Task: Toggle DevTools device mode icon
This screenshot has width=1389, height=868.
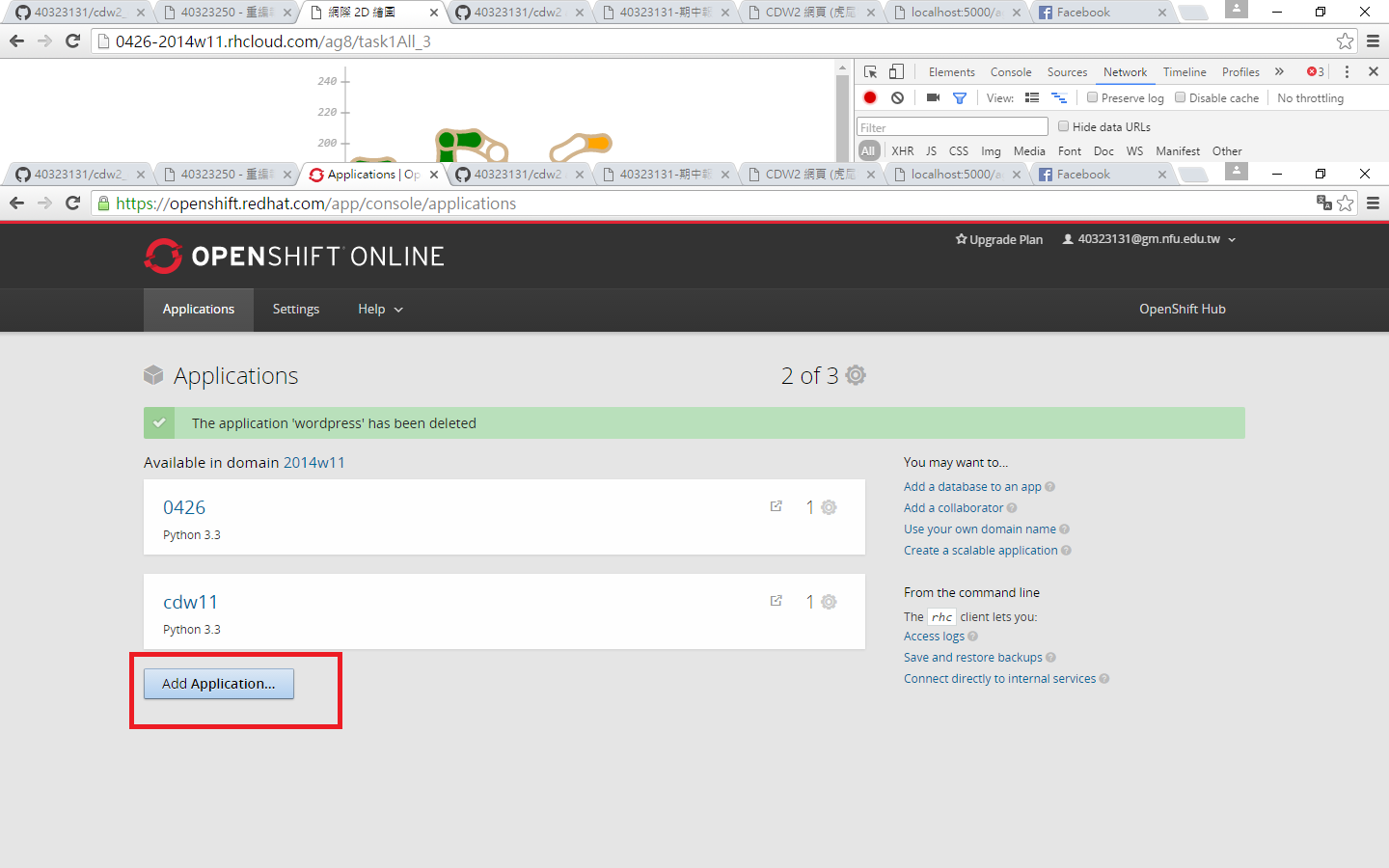Action: click(897, 71)
